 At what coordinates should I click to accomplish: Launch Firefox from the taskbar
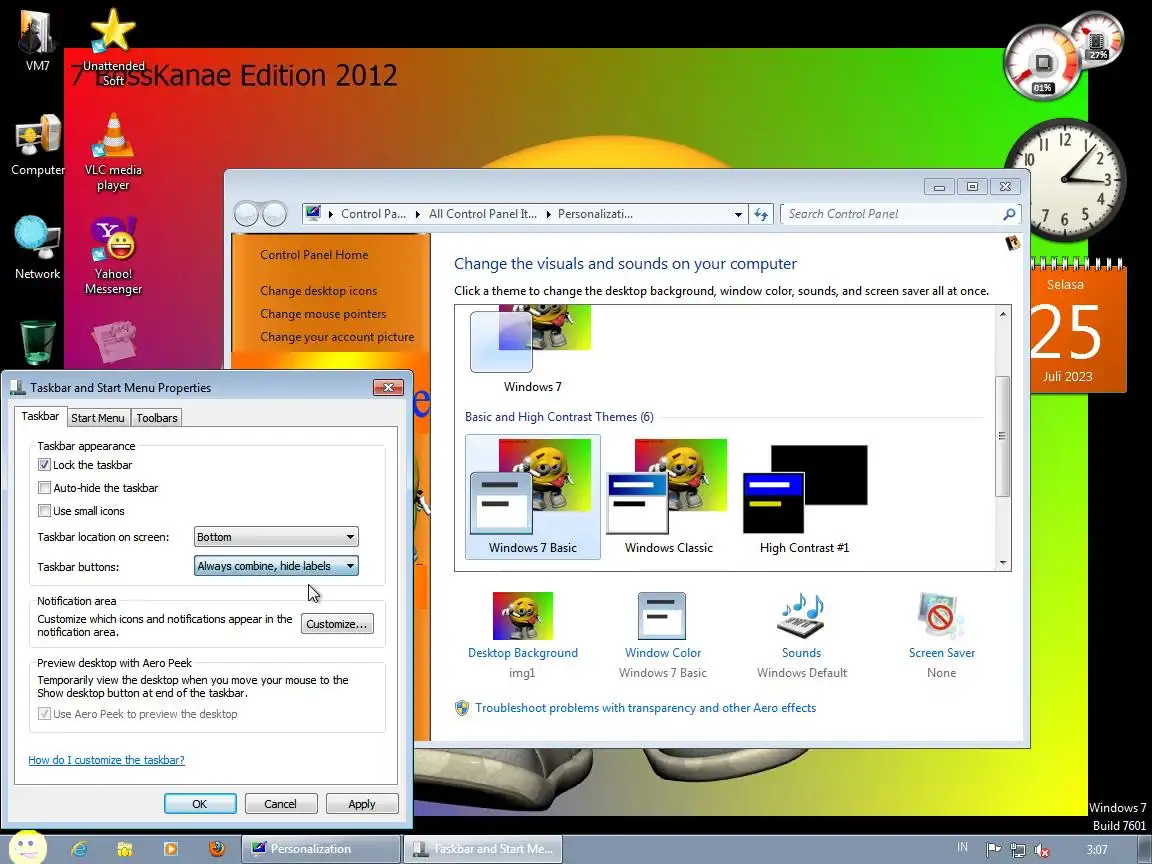217,849
